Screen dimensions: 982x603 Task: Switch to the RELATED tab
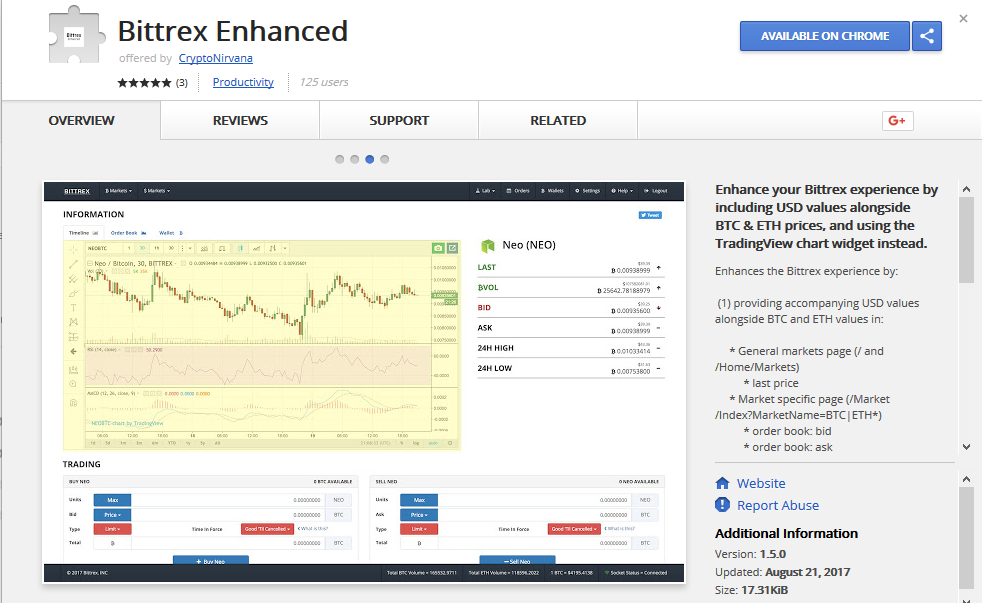(x=558, y=120)
